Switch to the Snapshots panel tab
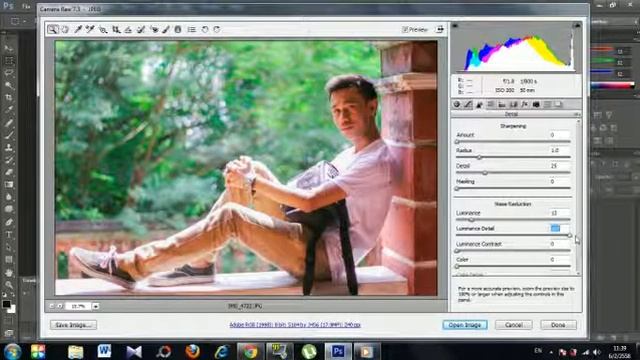The width and height of the screenshot is (640, 360). [x=558, y=104]
